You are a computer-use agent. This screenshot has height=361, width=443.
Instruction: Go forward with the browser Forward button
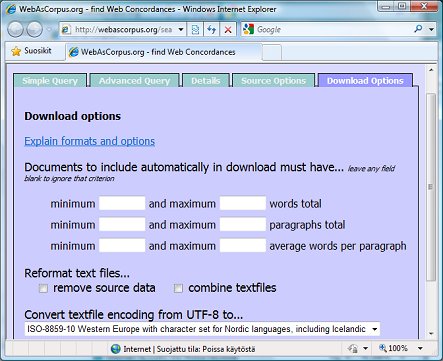[x=34, y=29]
